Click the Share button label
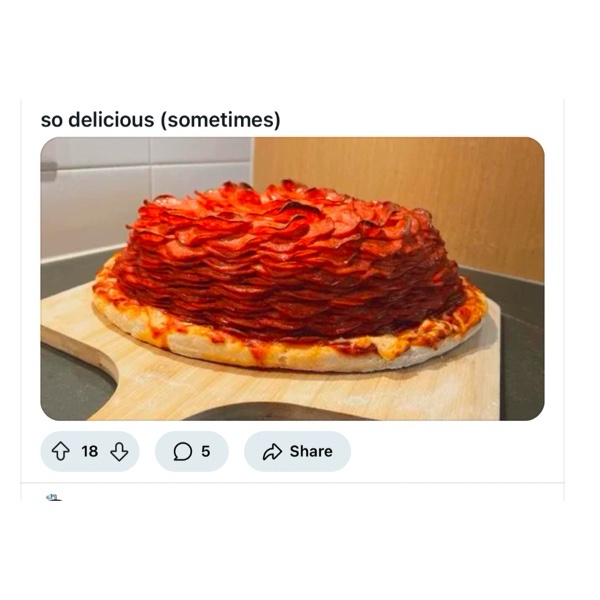 click(x=311, y=452)
